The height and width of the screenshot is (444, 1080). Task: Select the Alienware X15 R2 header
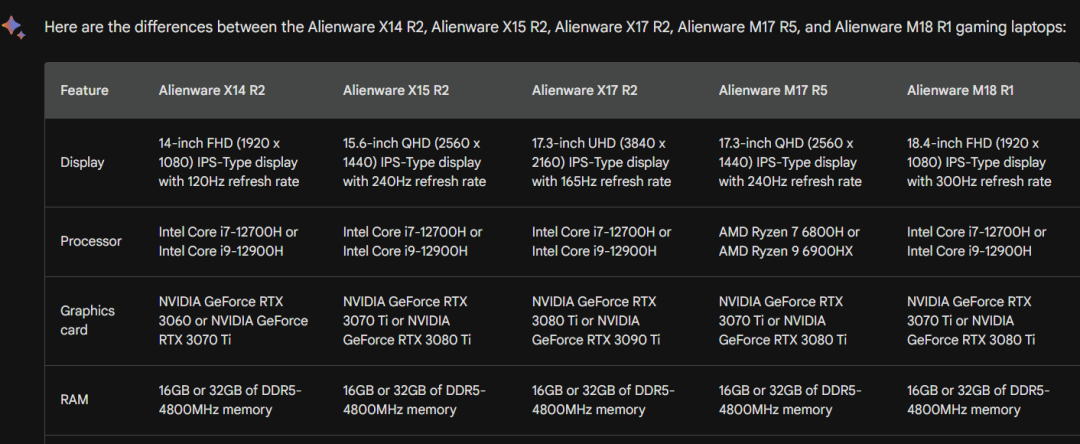click(395, 90)
